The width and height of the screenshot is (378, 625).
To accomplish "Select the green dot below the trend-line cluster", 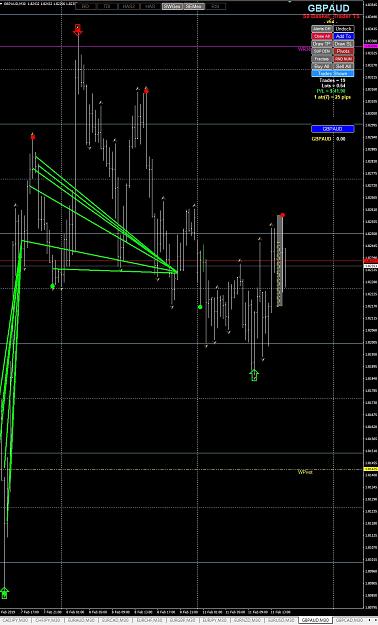I will coord(52,286).
